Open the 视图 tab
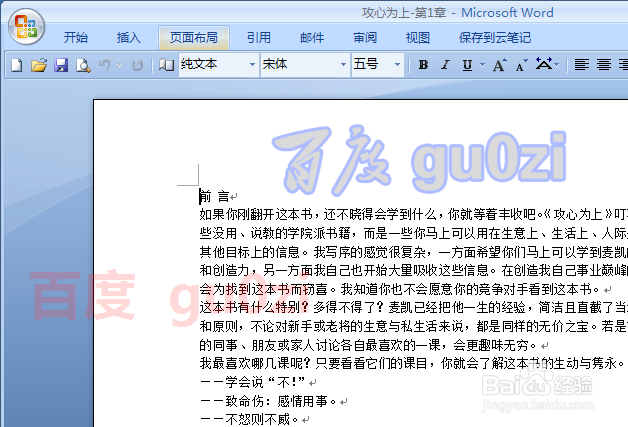The image size is (628, 427). click(418, 38)
